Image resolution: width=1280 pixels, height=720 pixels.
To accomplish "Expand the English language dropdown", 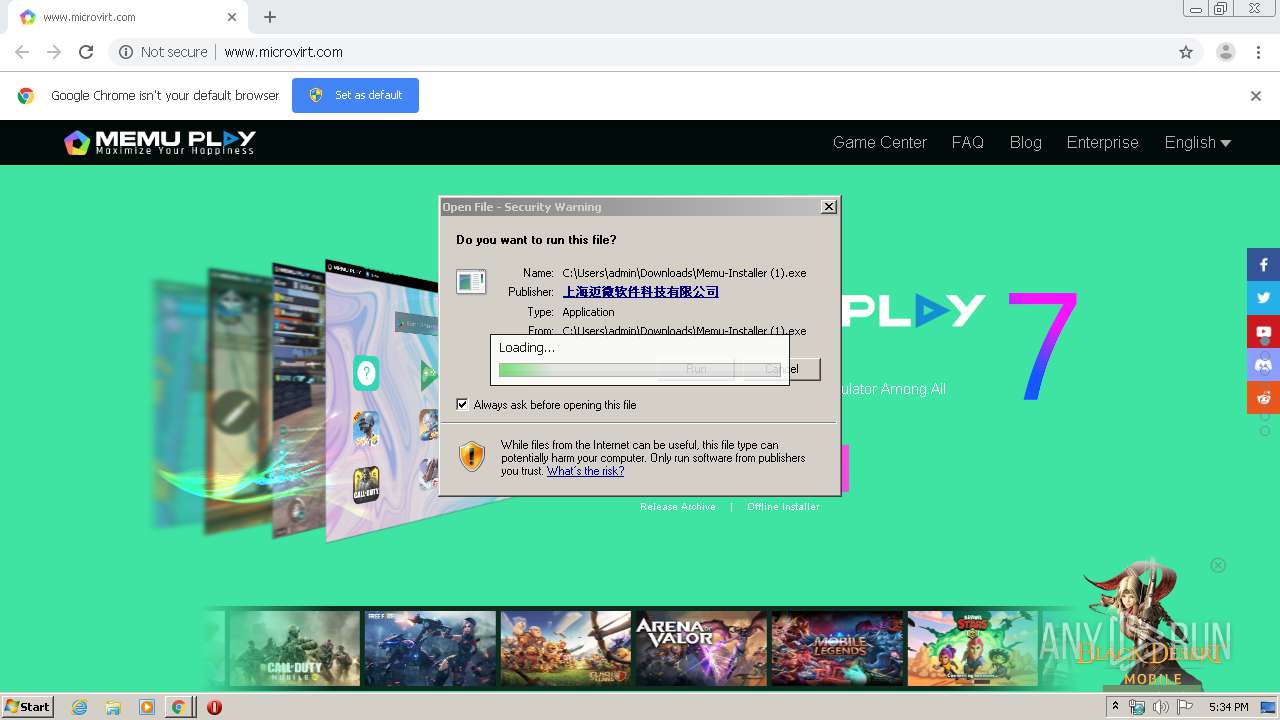I will pos(1197,142).
